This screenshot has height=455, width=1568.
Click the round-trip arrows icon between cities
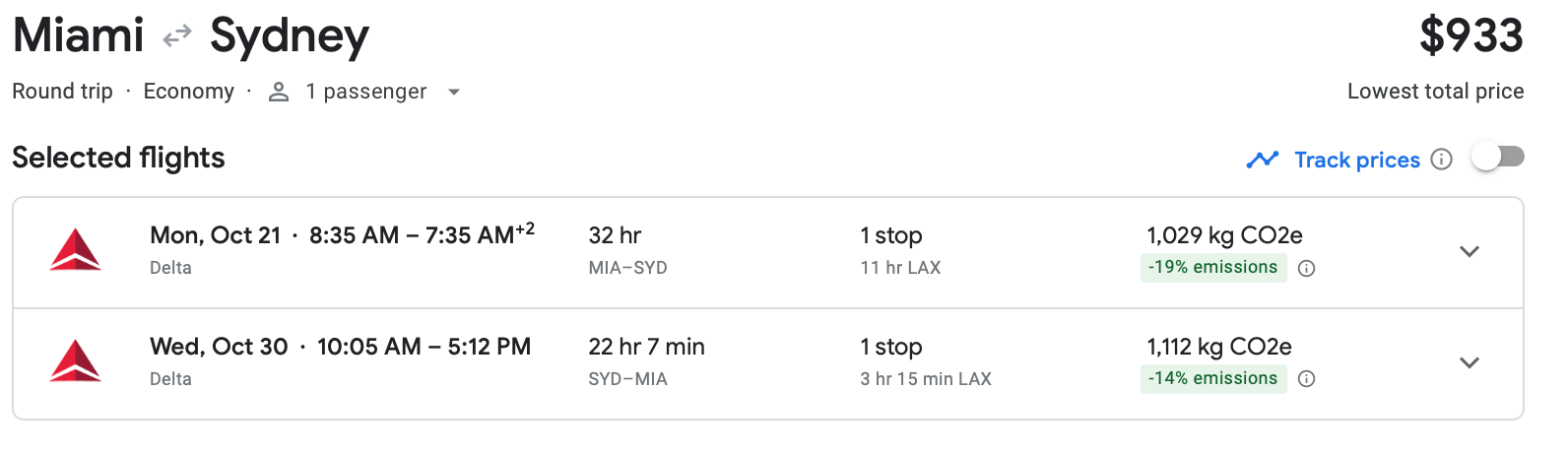coord(177,37)
